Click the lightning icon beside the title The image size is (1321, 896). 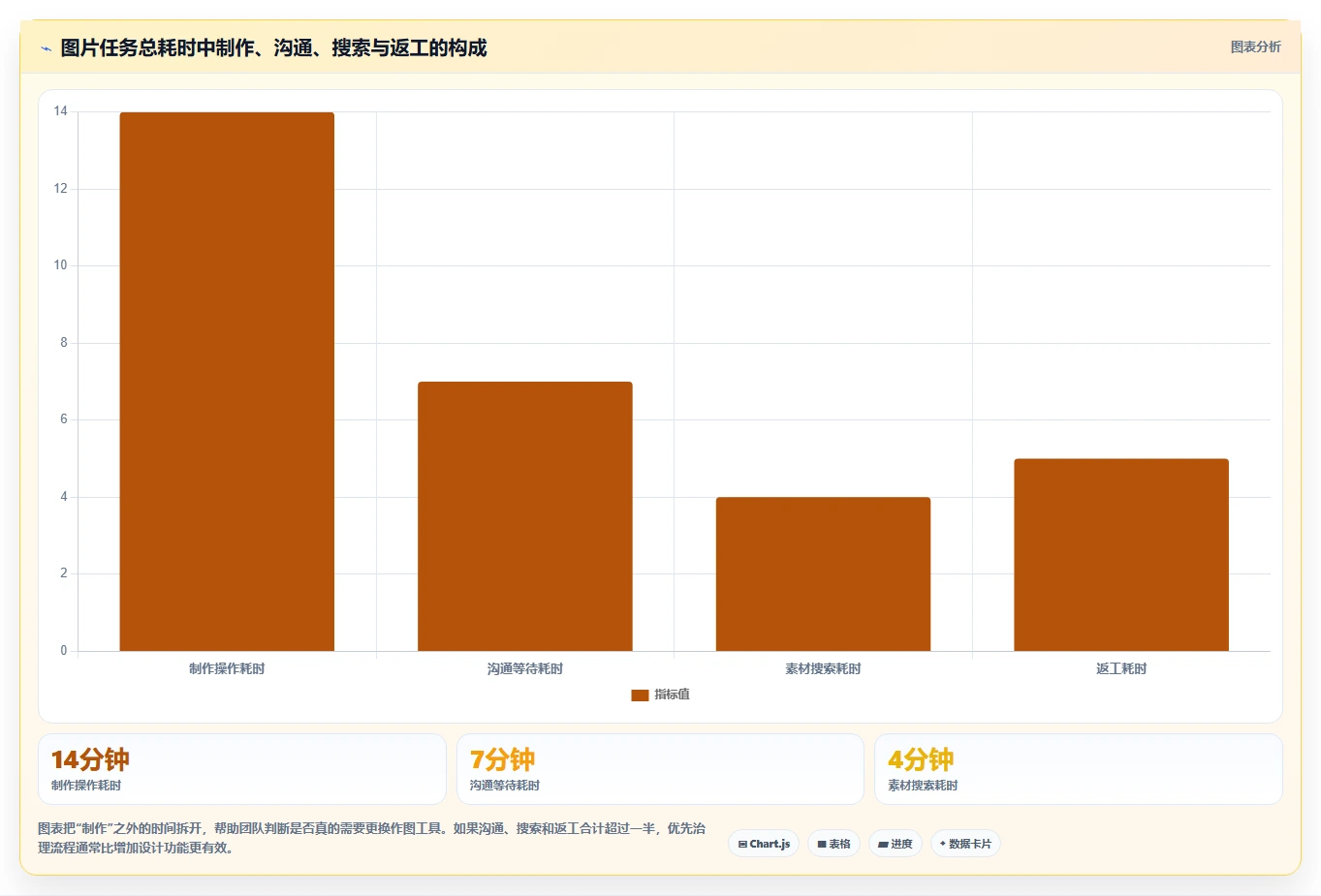[46, 48]
